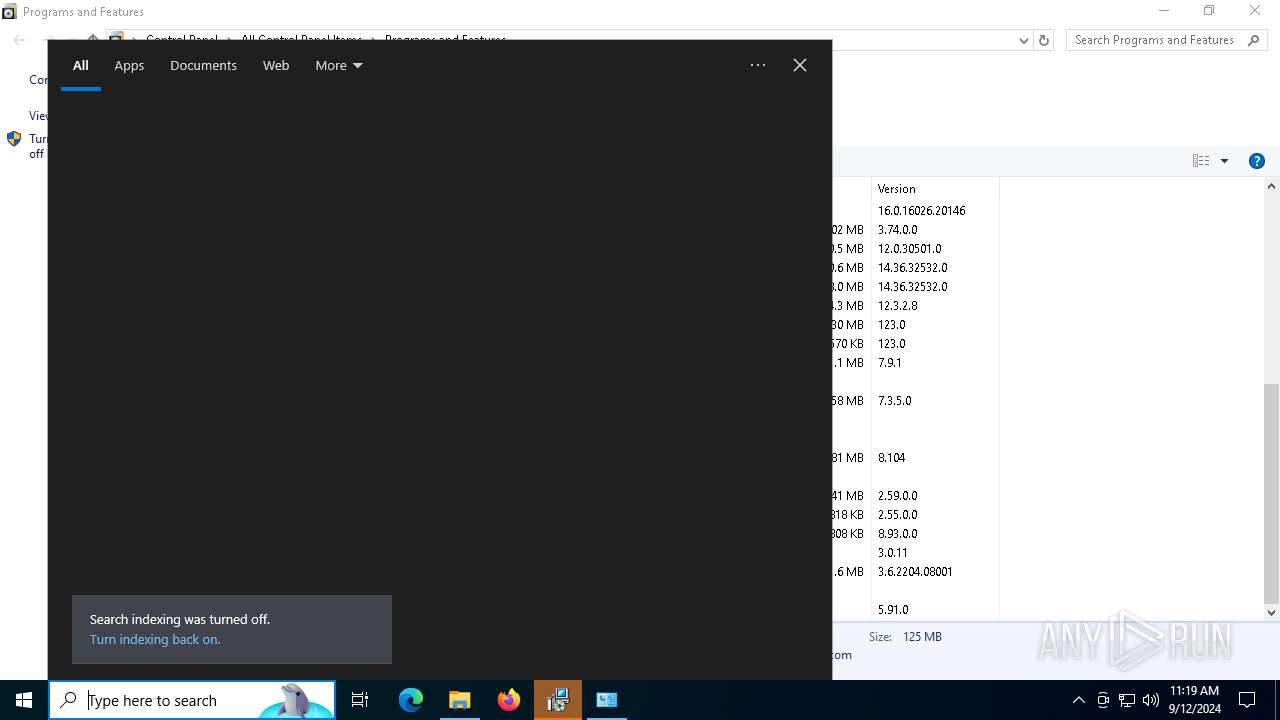Open the search panel options (three dots)

[x=758, y=65]
